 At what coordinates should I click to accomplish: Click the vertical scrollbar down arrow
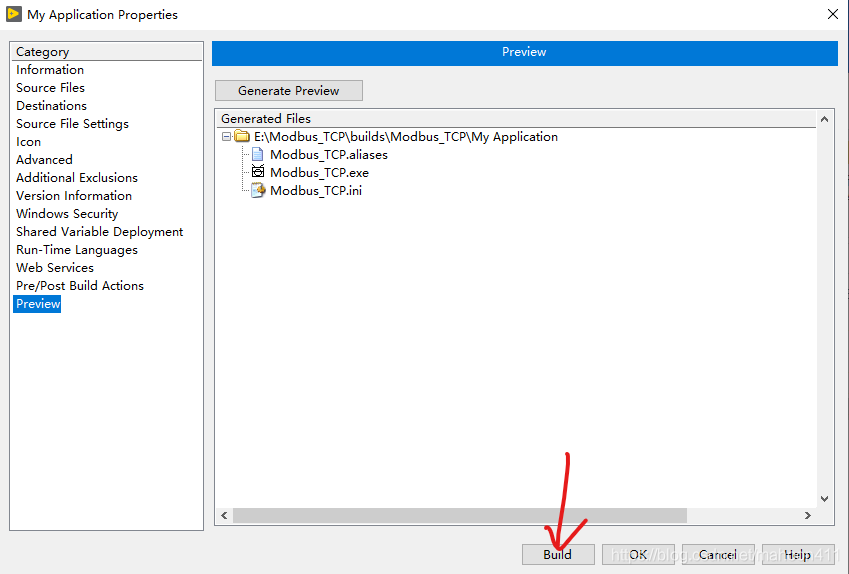point(824,499)
